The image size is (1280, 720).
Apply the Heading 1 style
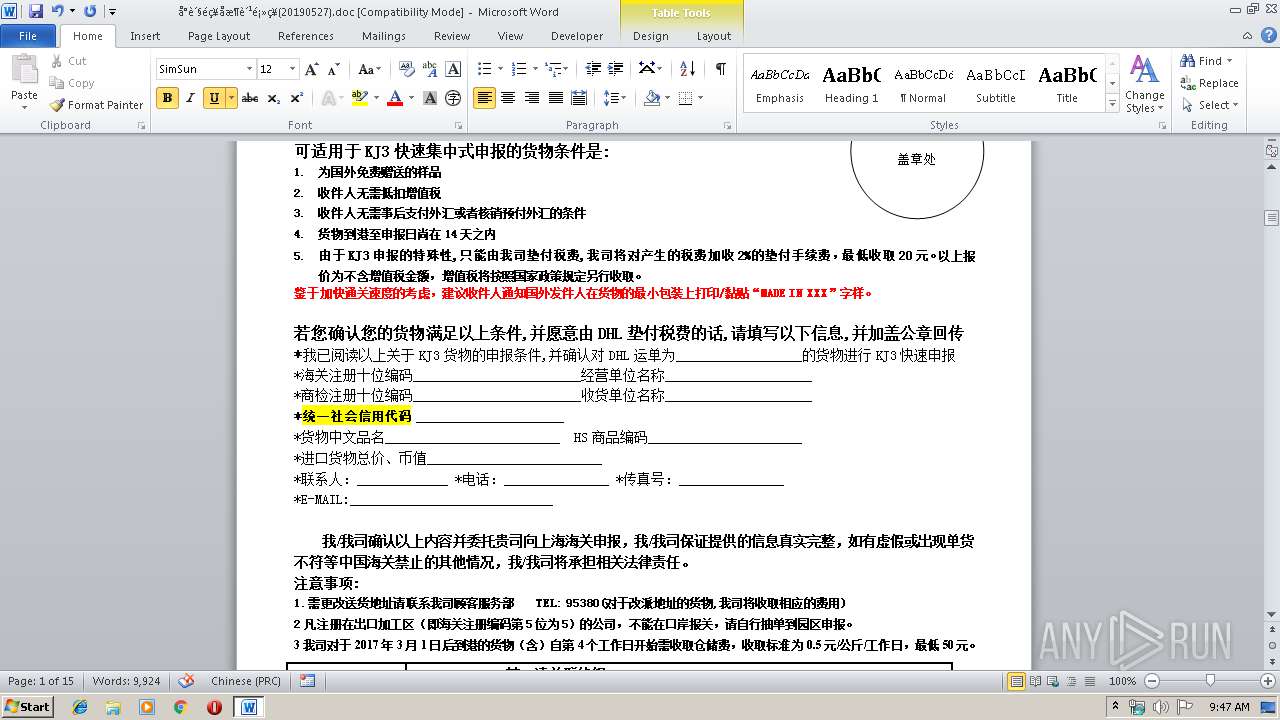click(x=852, y=84)
